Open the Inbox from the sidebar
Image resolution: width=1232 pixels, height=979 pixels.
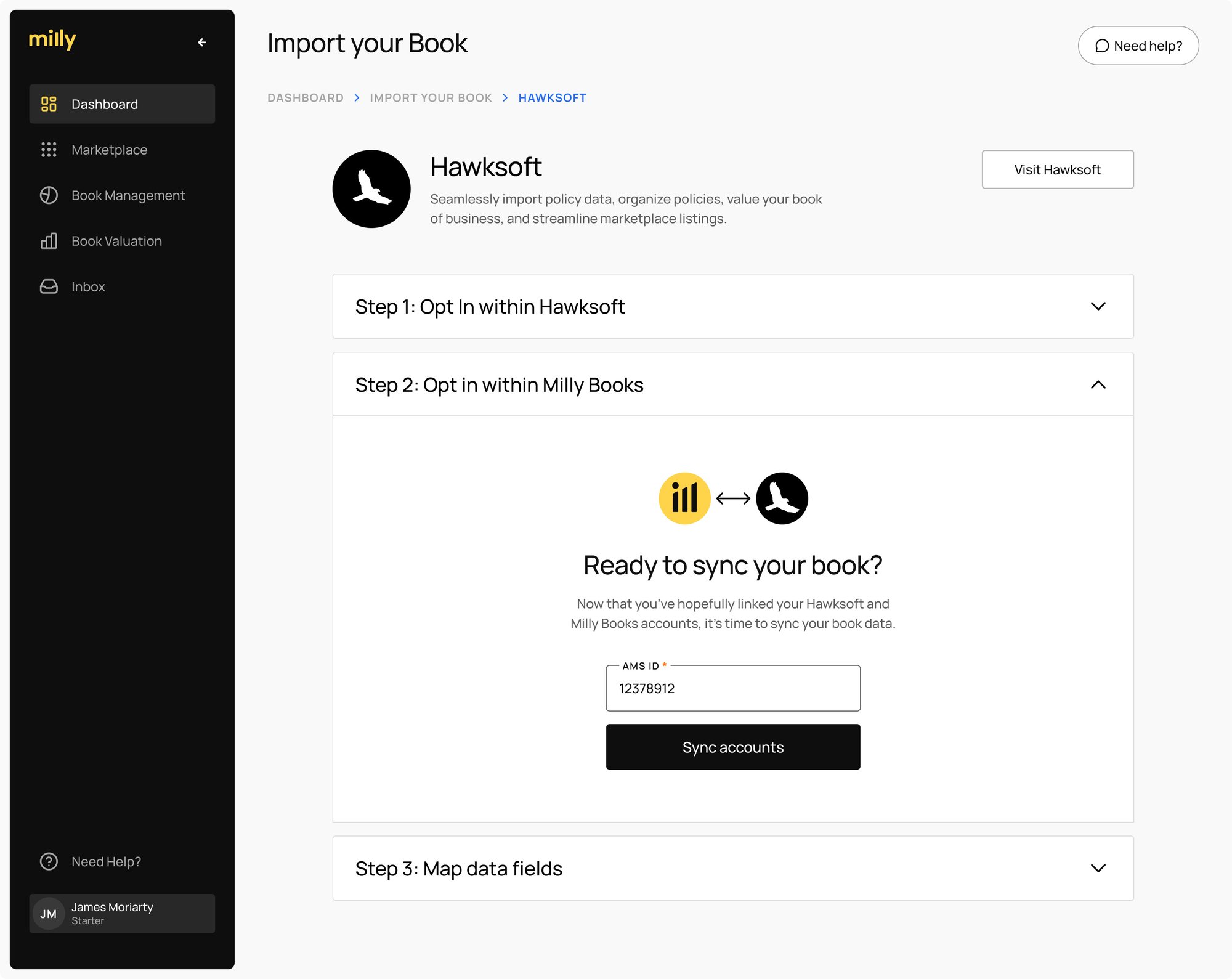pyautogui.click(x=49, y=286)
